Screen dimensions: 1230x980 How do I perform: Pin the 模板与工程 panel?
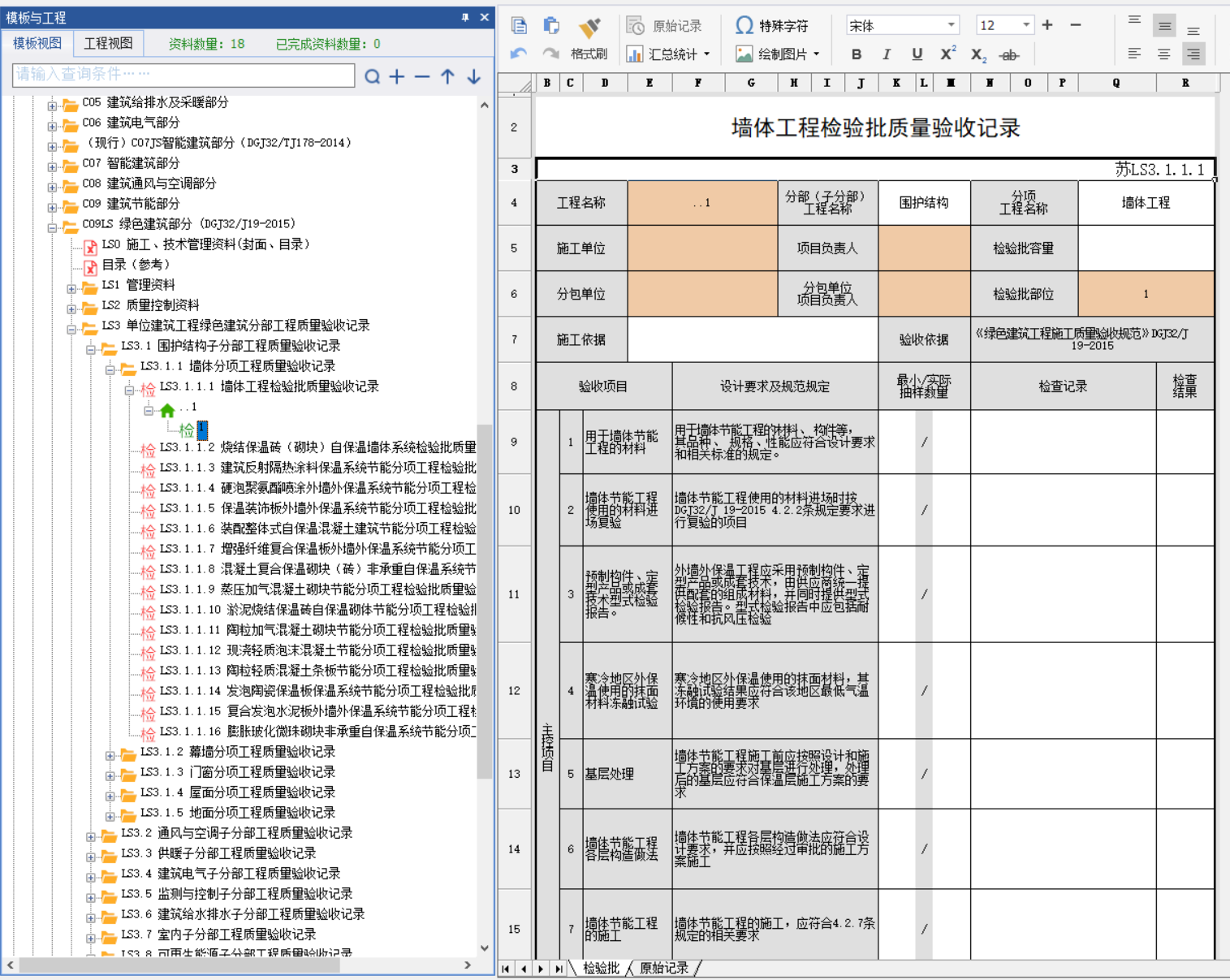tap(465, 17)
